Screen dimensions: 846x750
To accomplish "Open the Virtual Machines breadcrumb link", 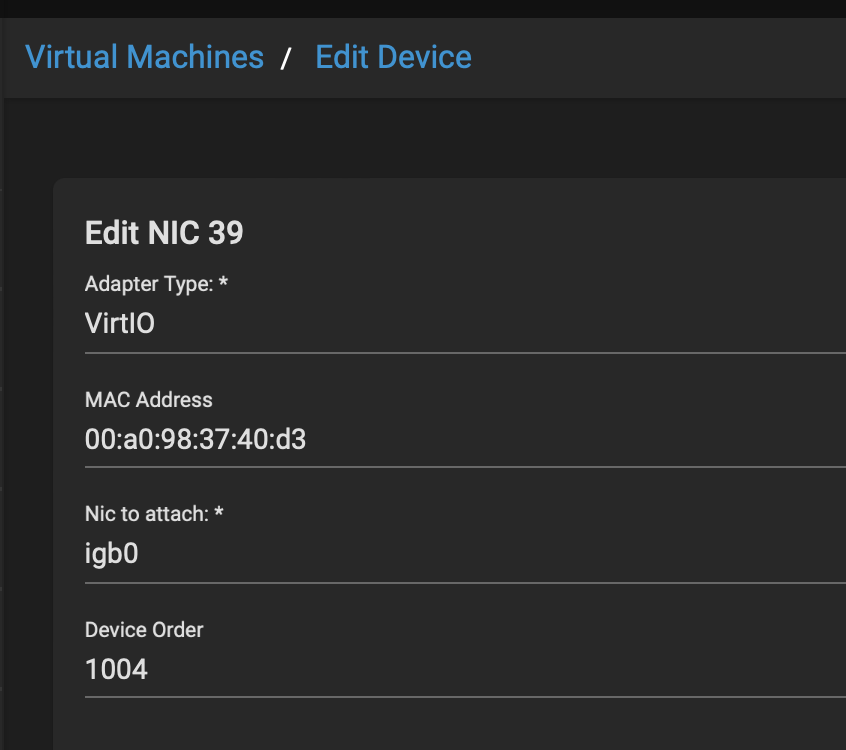I will pos(145,57).
